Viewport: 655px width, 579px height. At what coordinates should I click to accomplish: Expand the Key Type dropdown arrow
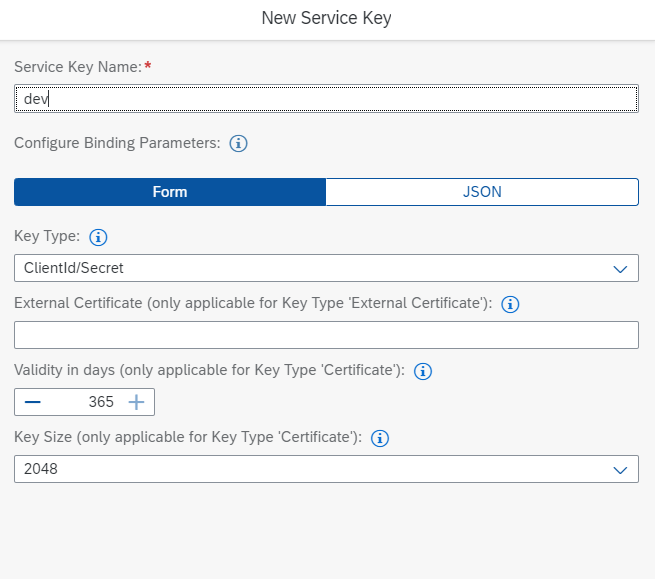[619, 268]
